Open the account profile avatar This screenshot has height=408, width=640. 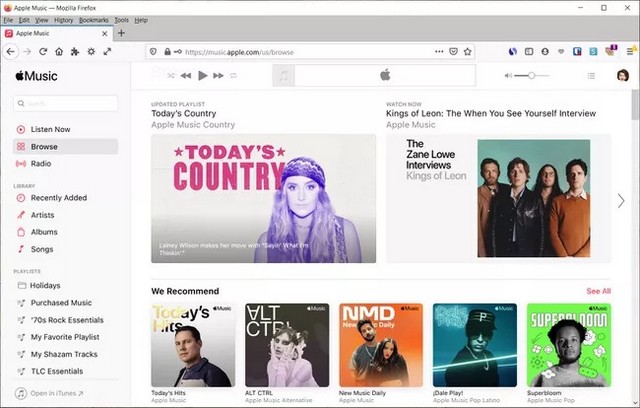point(622,75)
